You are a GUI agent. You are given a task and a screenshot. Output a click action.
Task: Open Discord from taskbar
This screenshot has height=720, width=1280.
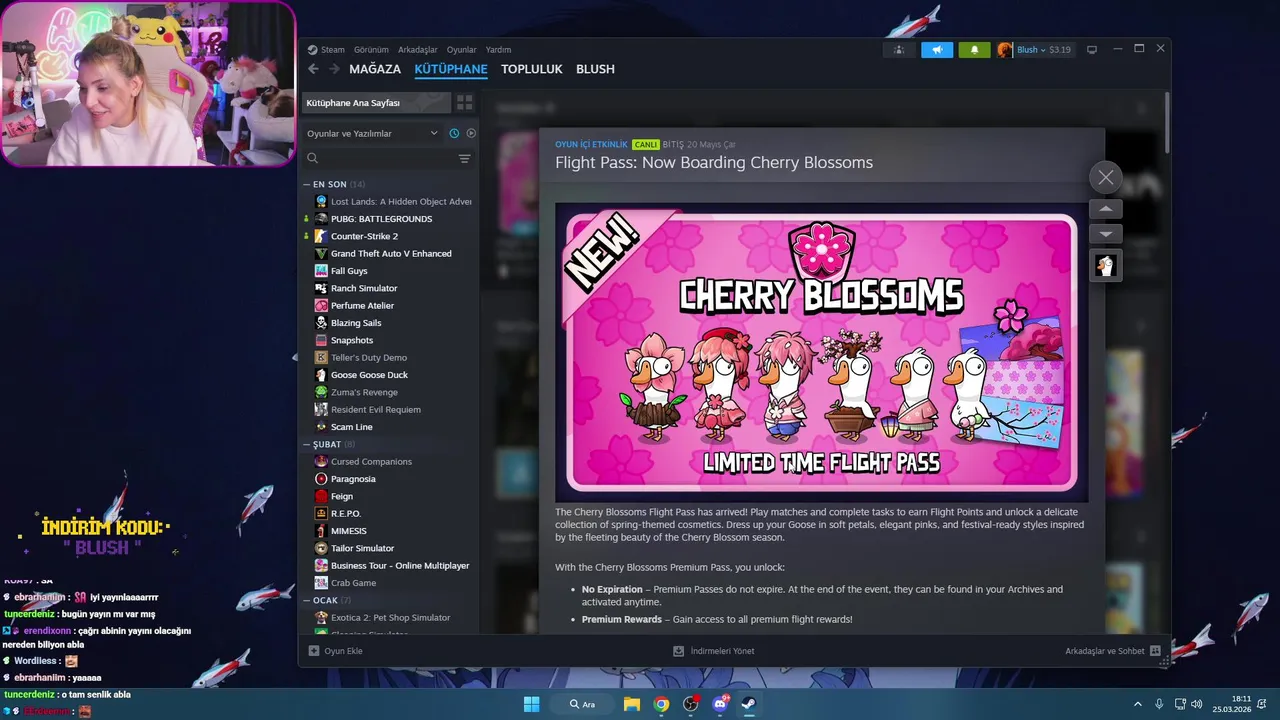pyautogui.click(x=720, y=704)
